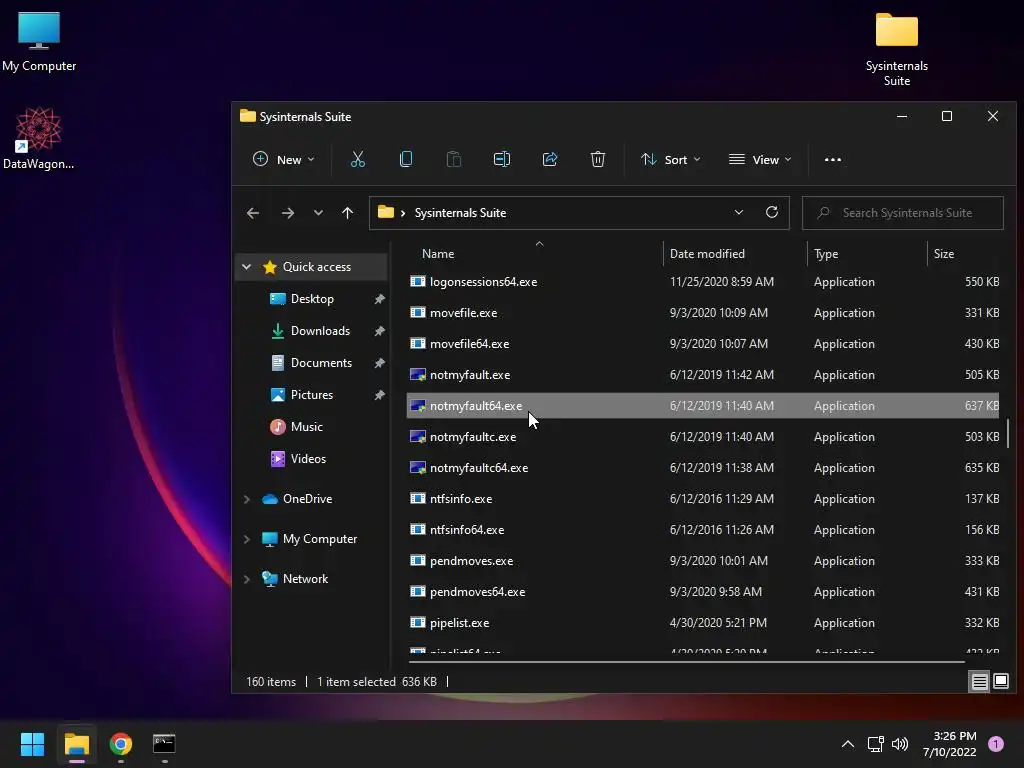Open recent locations dropdown chevron
The image size is (1024, 768).
point(318,213)
